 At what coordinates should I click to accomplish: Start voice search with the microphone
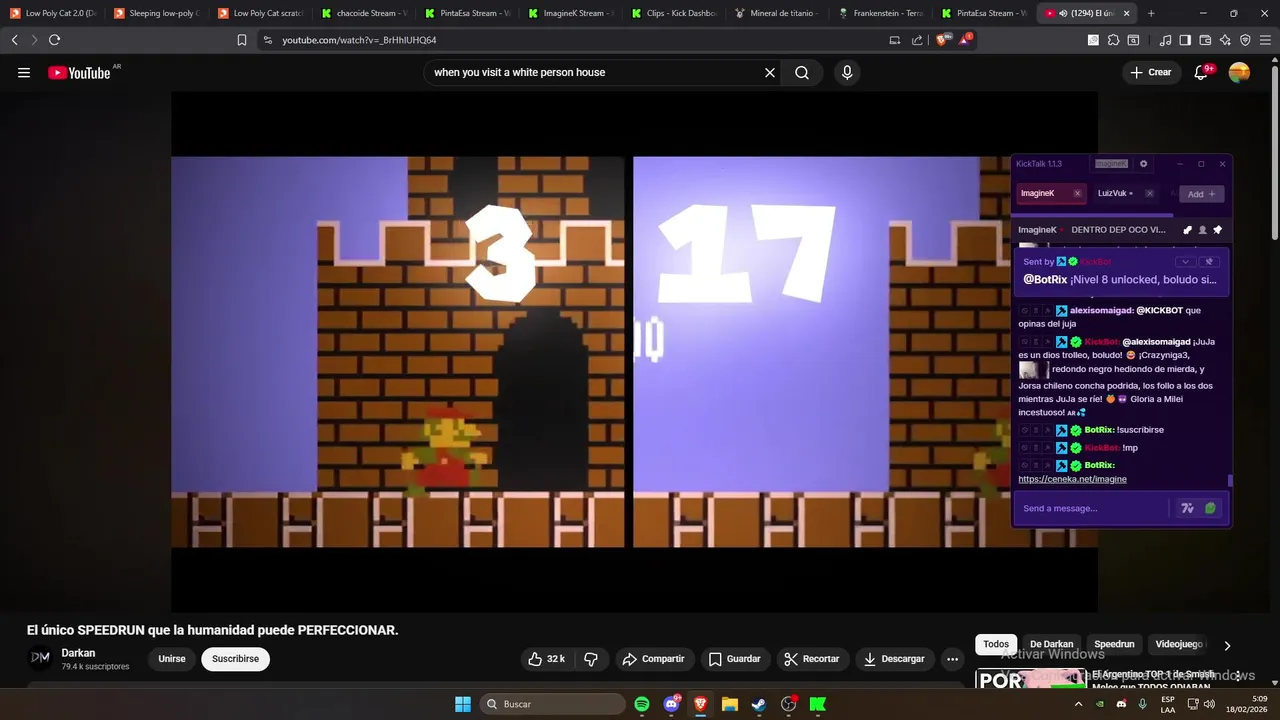point(847,72)
